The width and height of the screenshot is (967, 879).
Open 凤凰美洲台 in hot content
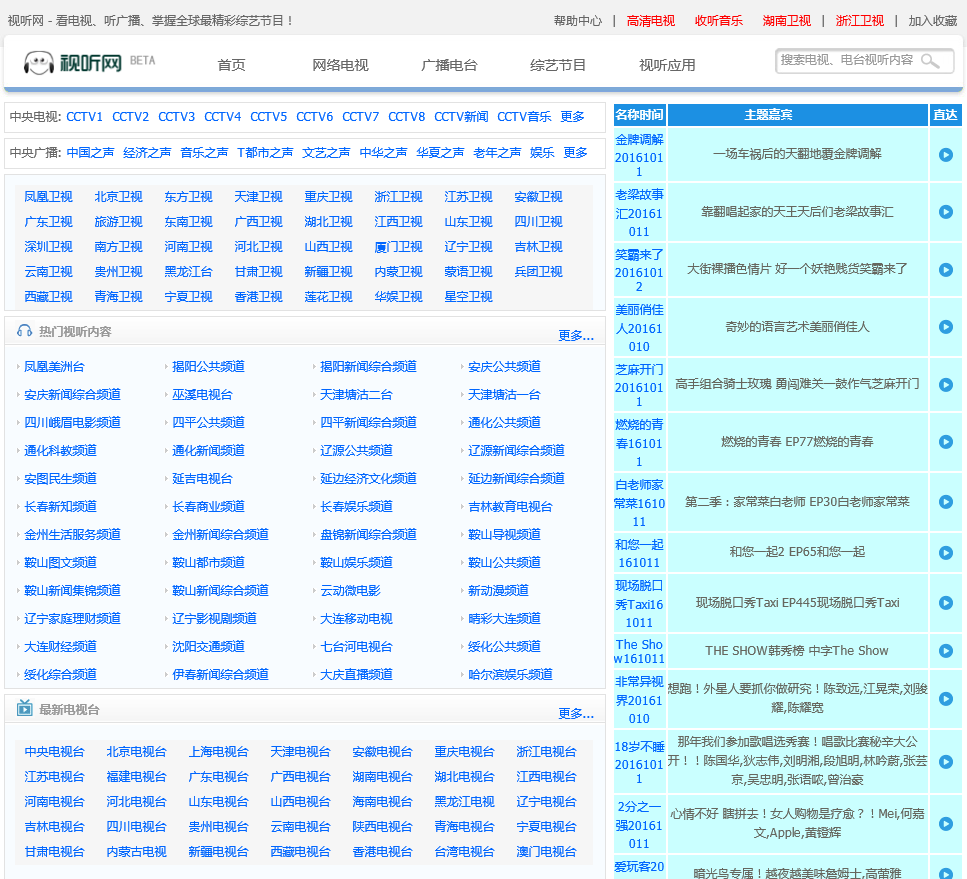[x=54, y=366]
